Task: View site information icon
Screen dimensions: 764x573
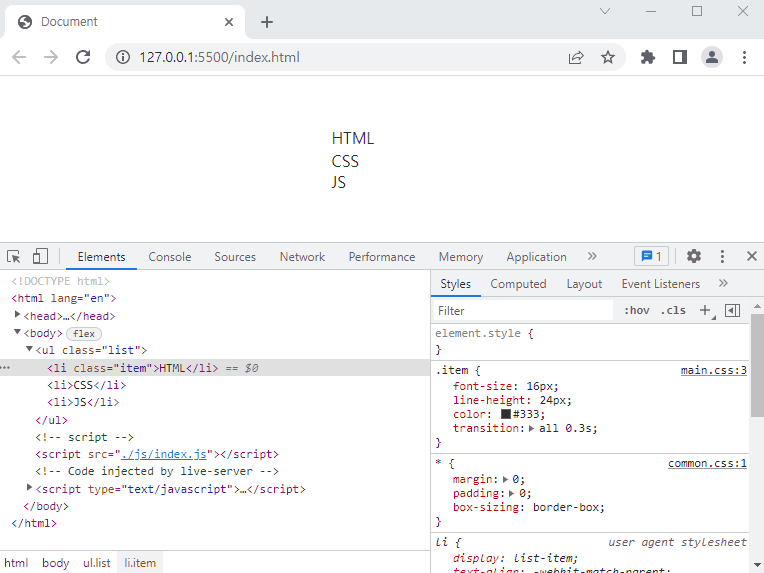Action: point(123,57)
